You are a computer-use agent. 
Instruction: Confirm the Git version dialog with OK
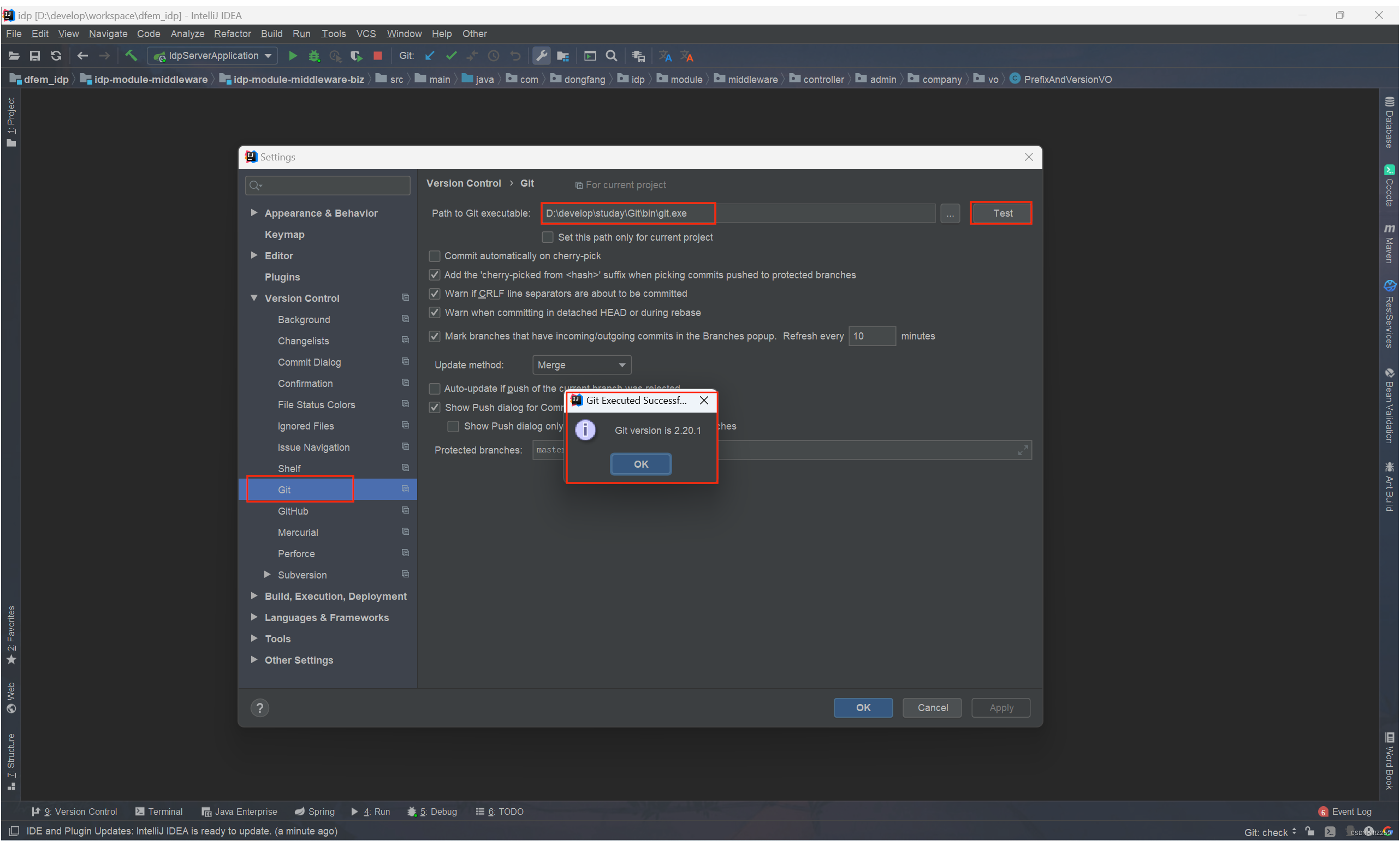tap(640, 463)
